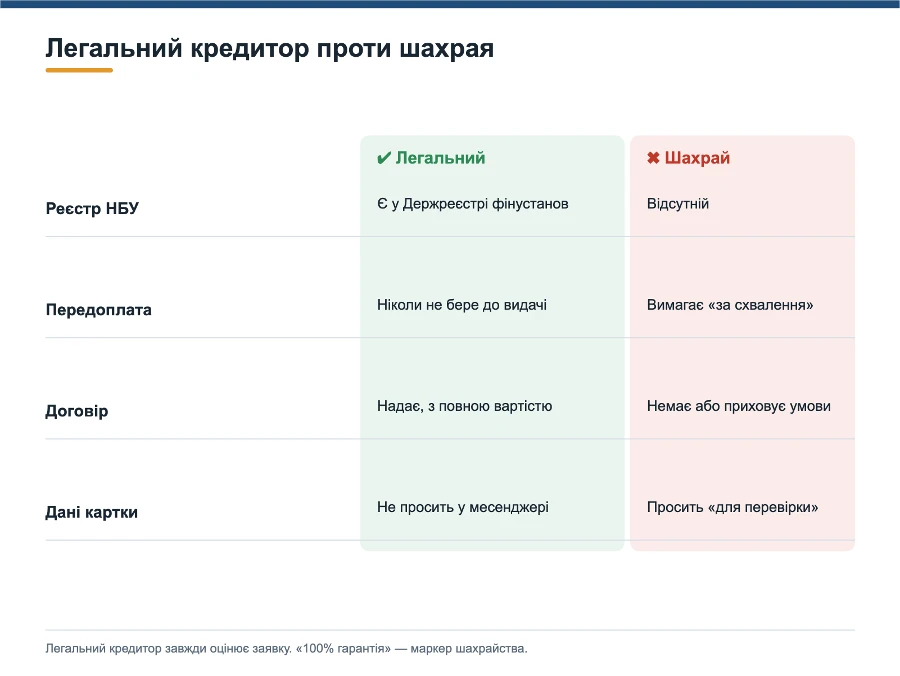Select cell 'Немає або приховує умови'

point(739,406)
